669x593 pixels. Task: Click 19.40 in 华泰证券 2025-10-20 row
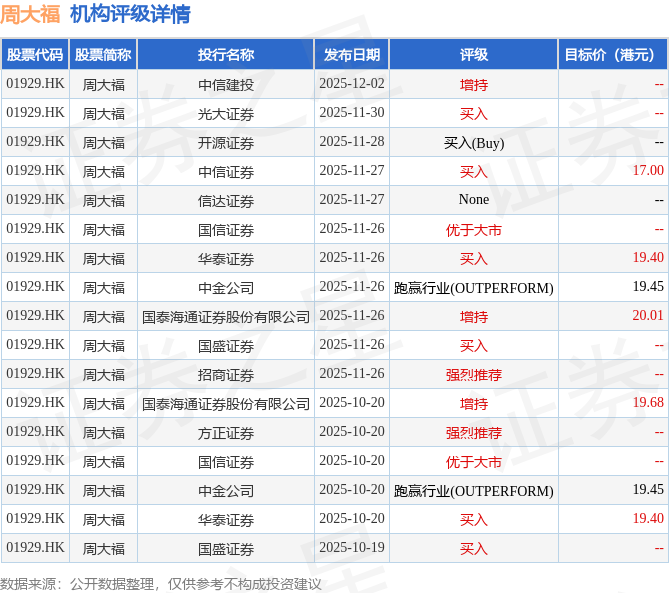coord(648,518)
